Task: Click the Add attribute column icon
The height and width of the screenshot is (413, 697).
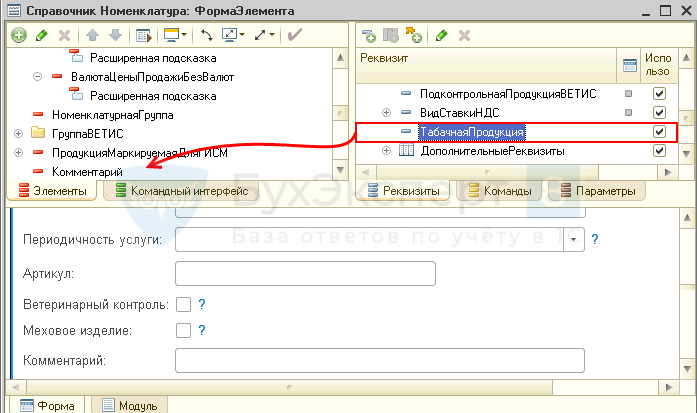Action: [x=391, y=35]
